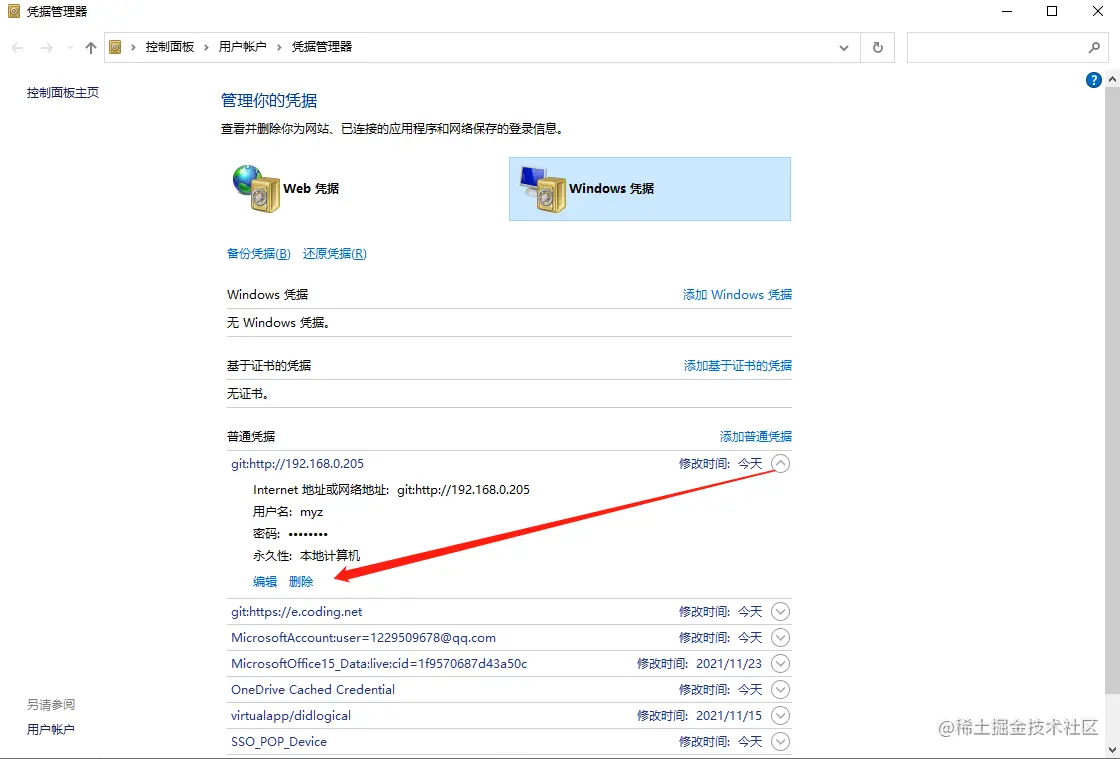Click 备份凭据(B) link
The image size is (1120, 759).
259,253
